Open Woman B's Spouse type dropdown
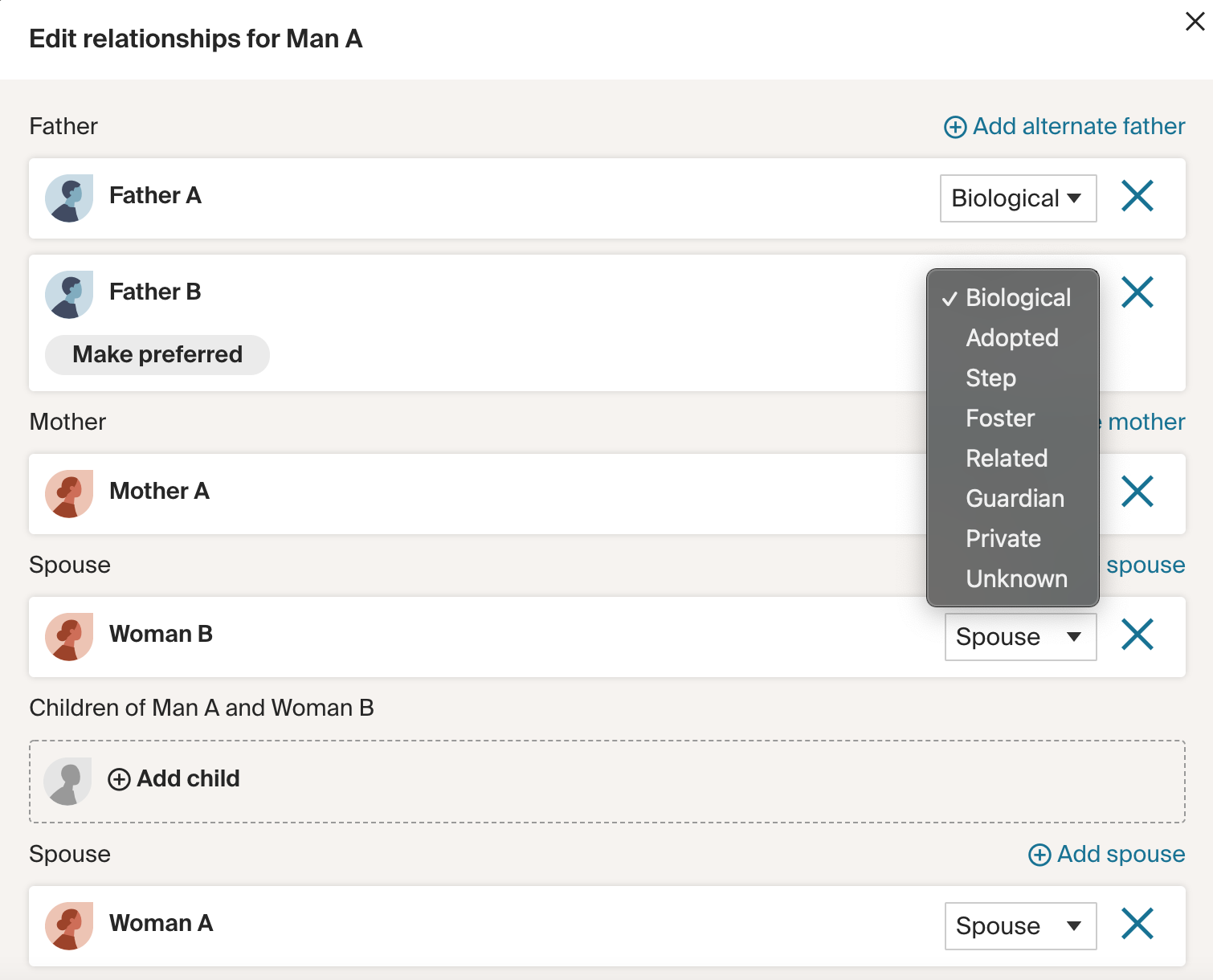The image size is (1213, 980). pos(1019,637)
